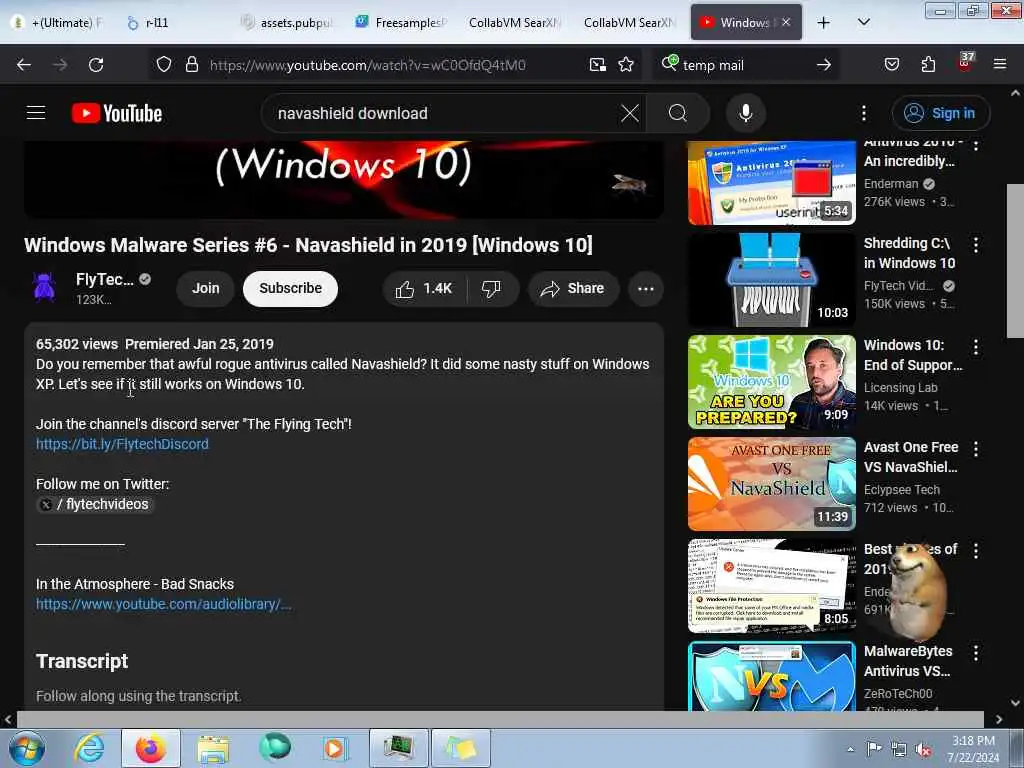Open the flytechvideos Twitter link
The height and width of the screenshot is (768, 1024).
tap(95, 504)
